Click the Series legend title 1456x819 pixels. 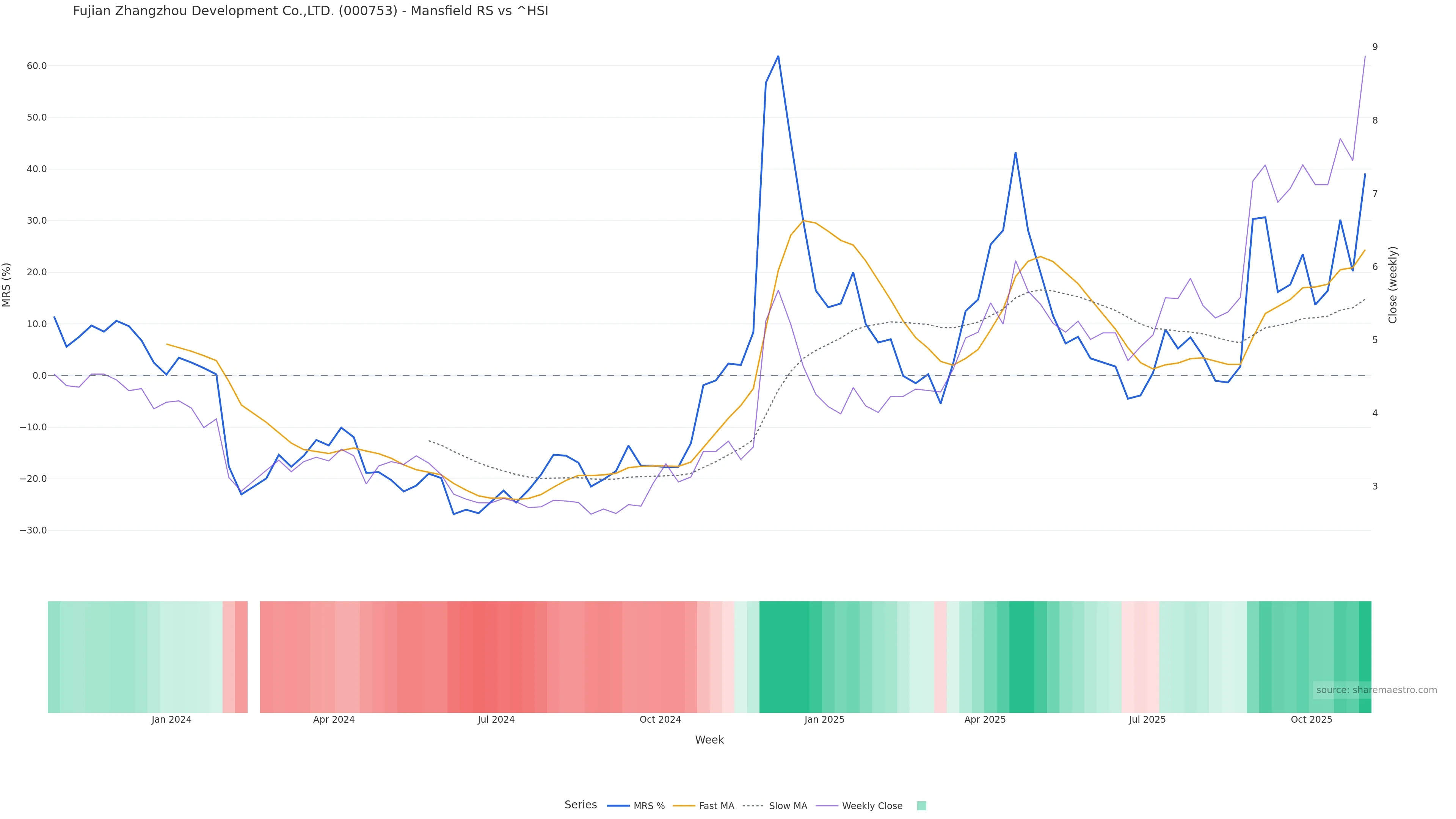coord(581,805)
